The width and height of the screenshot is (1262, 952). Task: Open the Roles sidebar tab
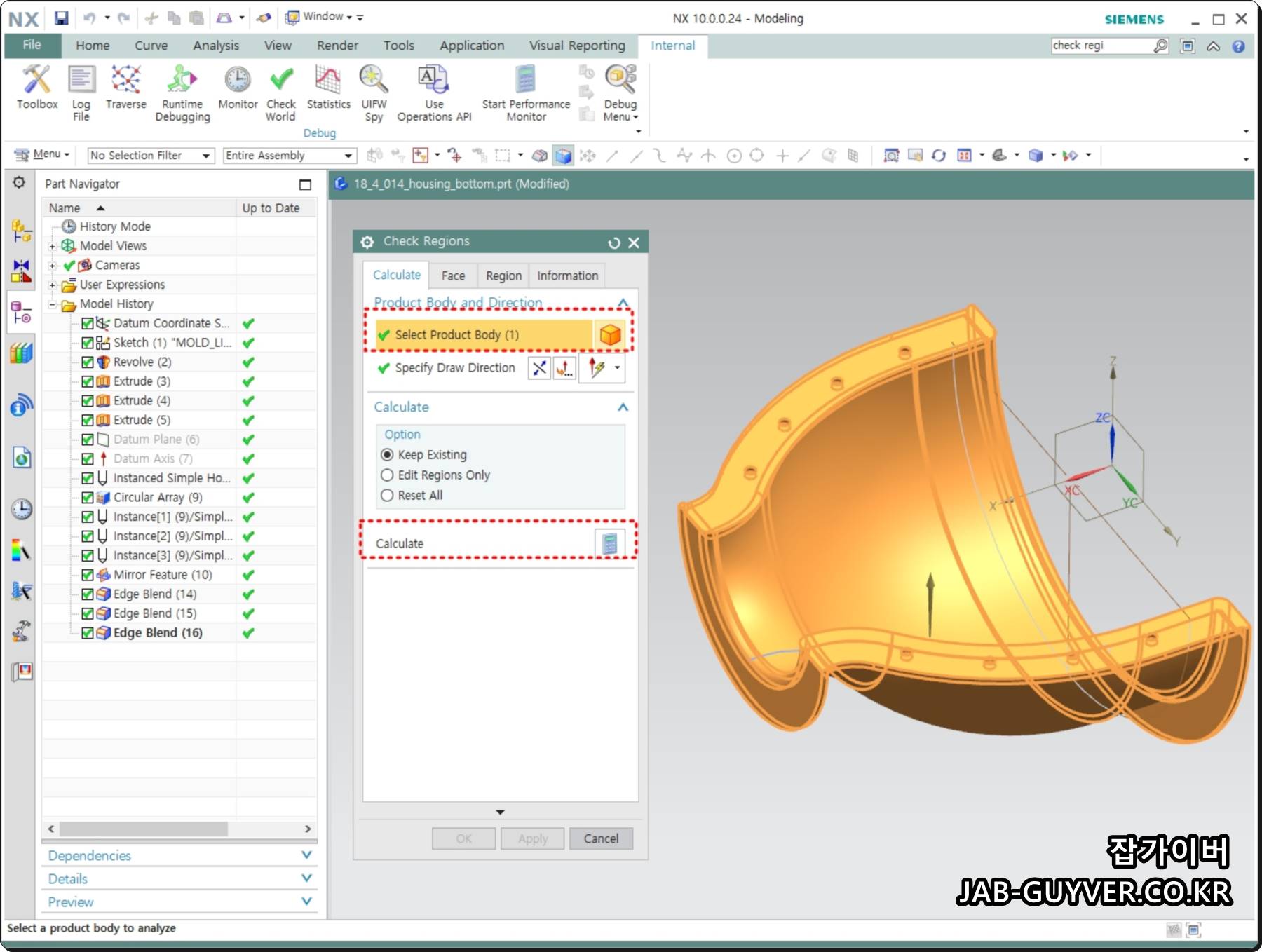[21, 672]
